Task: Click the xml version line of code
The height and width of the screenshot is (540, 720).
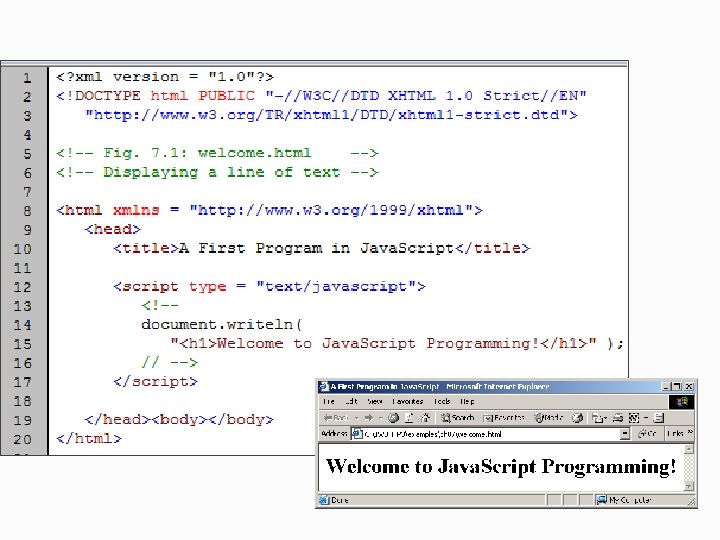Action: 165,77
